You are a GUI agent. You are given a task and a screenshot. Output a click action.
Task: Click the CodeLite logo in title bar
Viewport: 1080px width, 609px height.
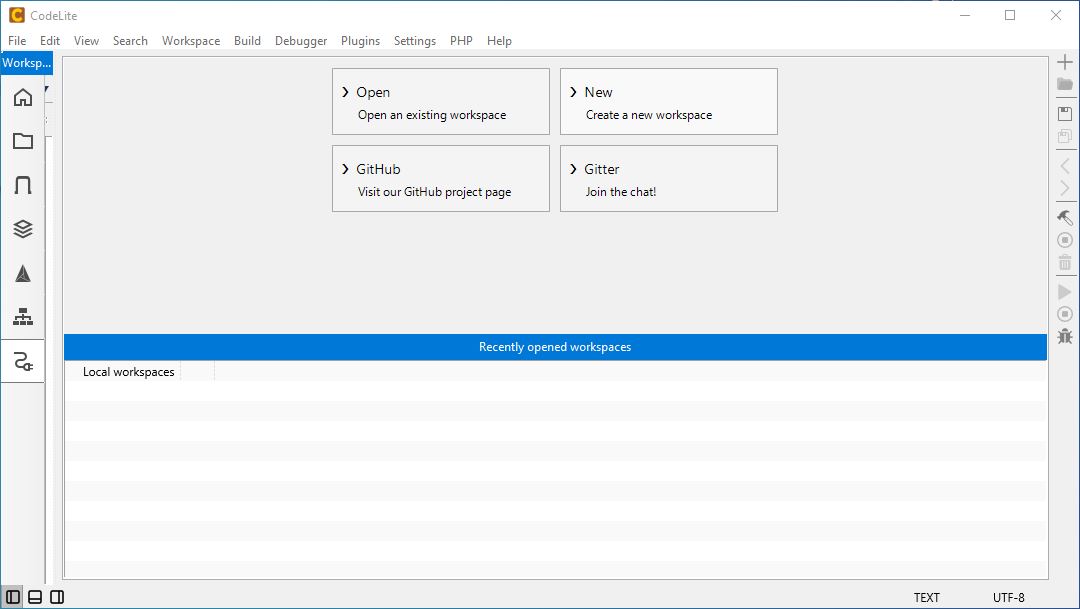(17, 15)
